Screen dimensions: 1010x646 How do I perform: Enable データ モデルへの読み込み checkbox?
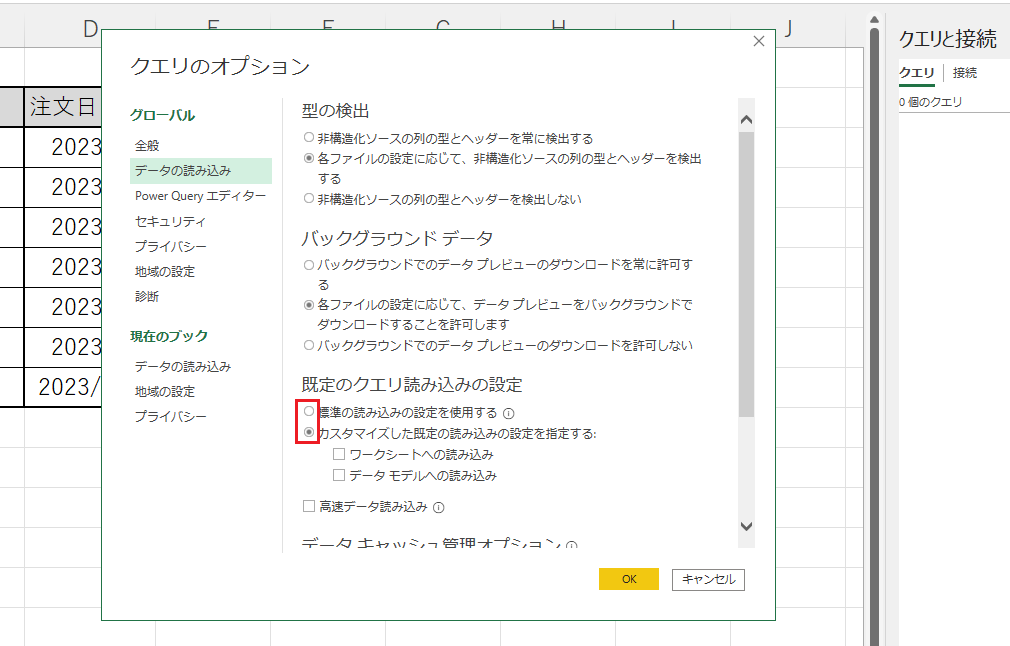click(x=339, y=475)
